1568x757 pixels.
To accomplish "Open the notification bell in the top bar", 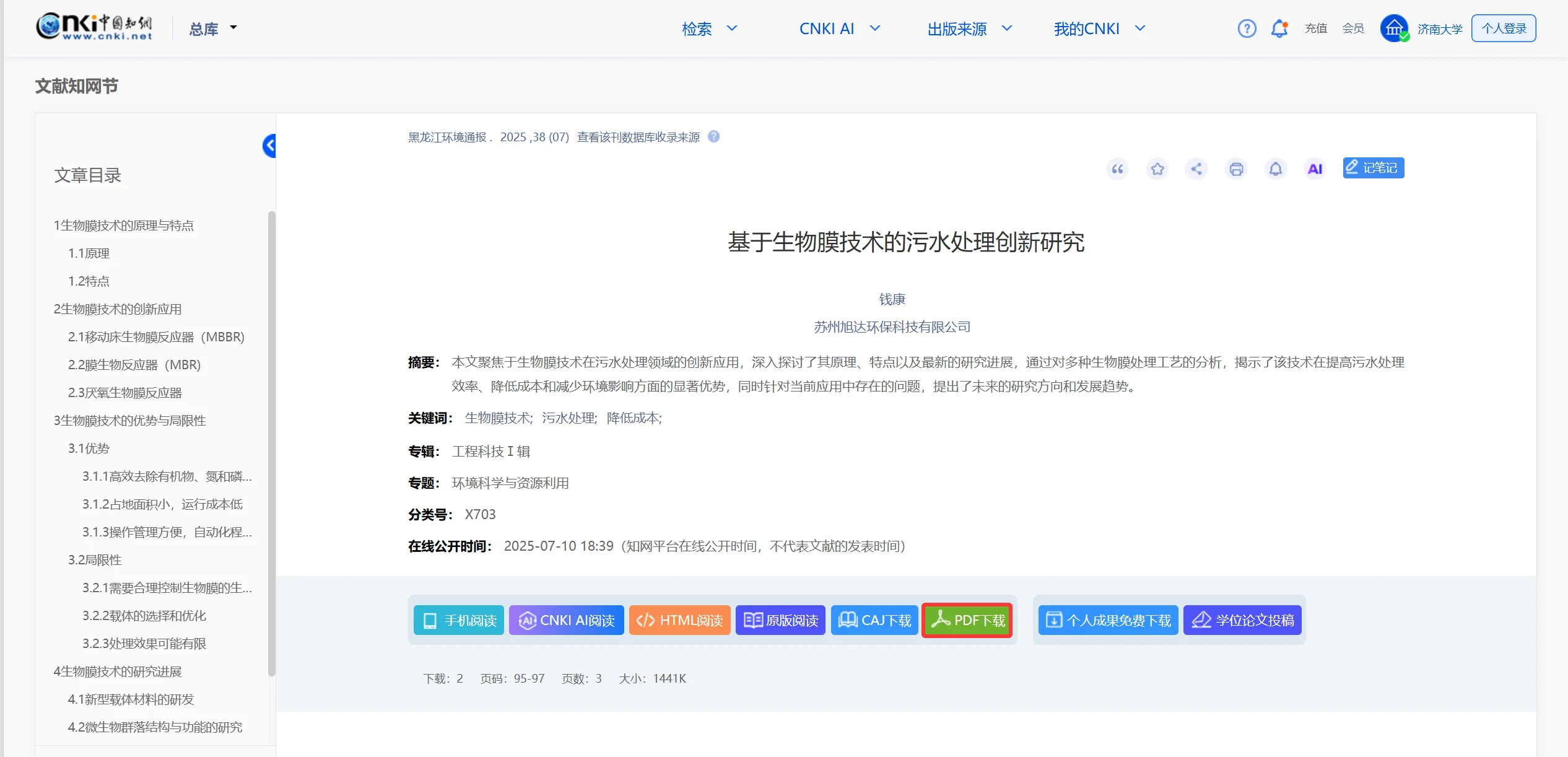I will [x=1279, y=28].
